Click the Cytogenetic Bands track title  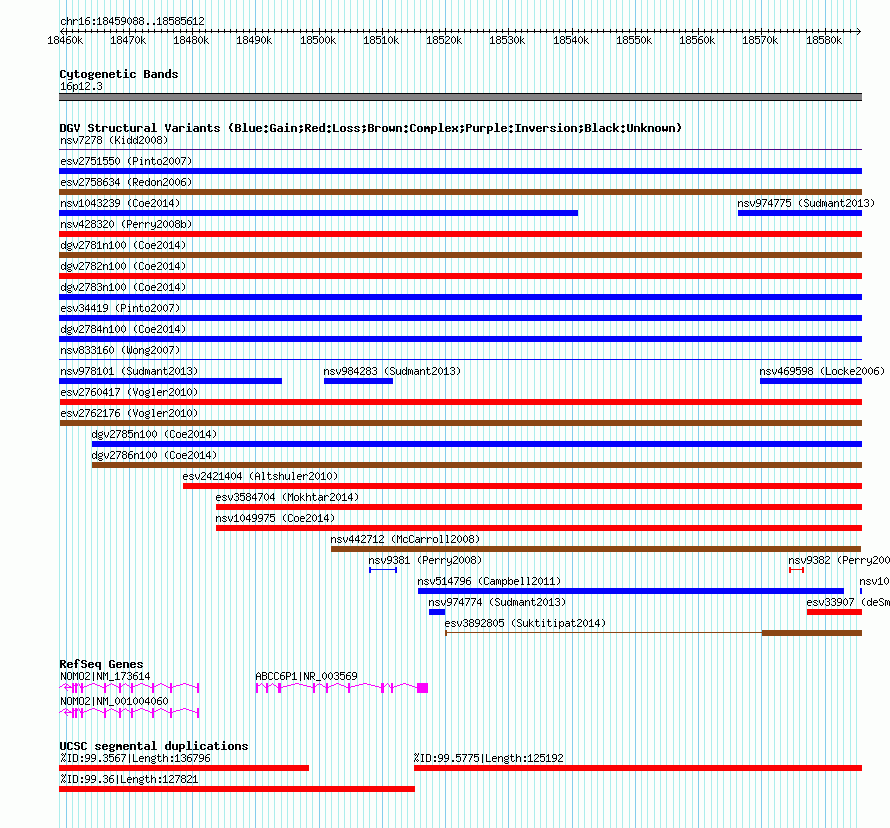click(119, 74)
